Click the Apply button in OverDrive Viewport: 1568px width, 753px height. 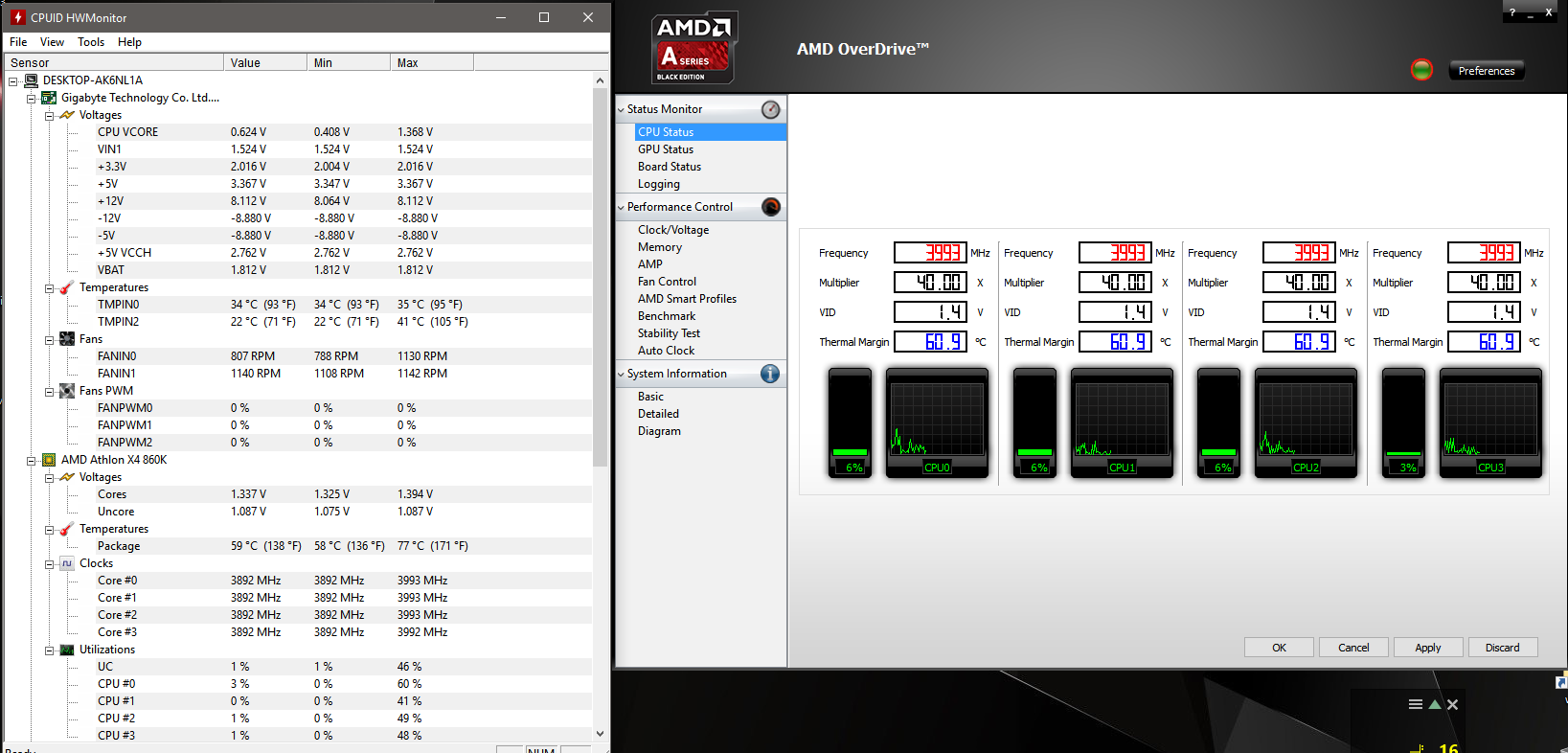pos(1428,648)
